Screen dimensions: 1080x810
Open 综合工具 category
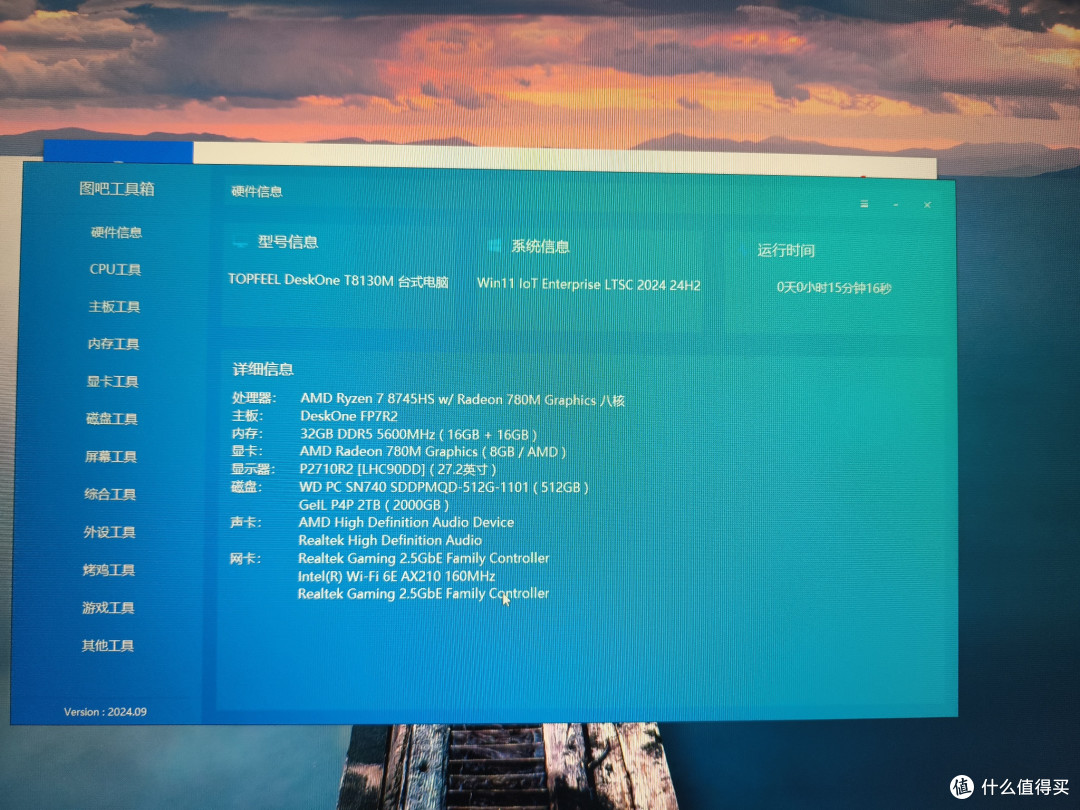110,494
